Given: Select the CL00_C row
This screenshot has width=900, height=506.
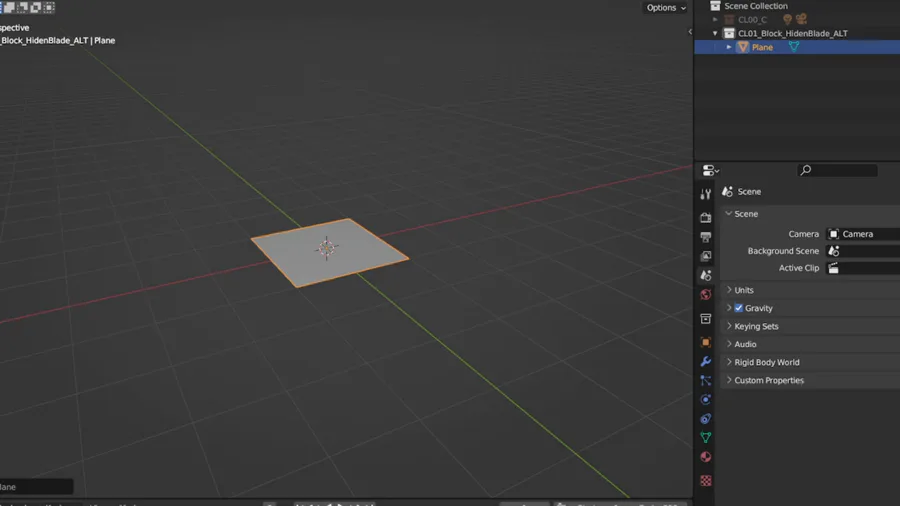Looking at the screenshot, I should 797,20.
